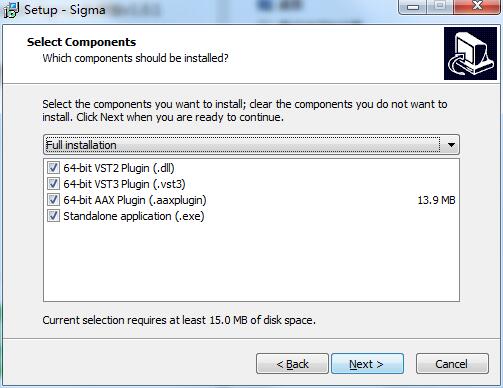503x388 pixels.
Task: Uncheck 64-bit VST2 Plugin (.dll) checkbox
Action: click(53, 168)
